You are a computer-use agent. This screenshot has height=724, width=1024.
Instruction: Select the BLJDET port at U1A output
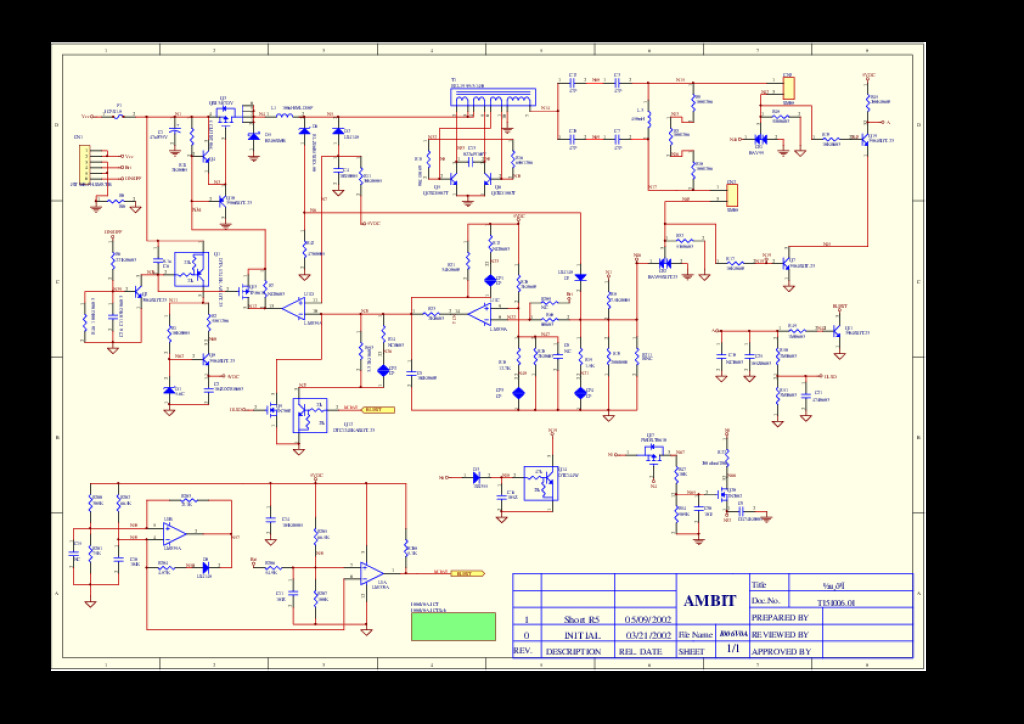[x=468, y=574]
